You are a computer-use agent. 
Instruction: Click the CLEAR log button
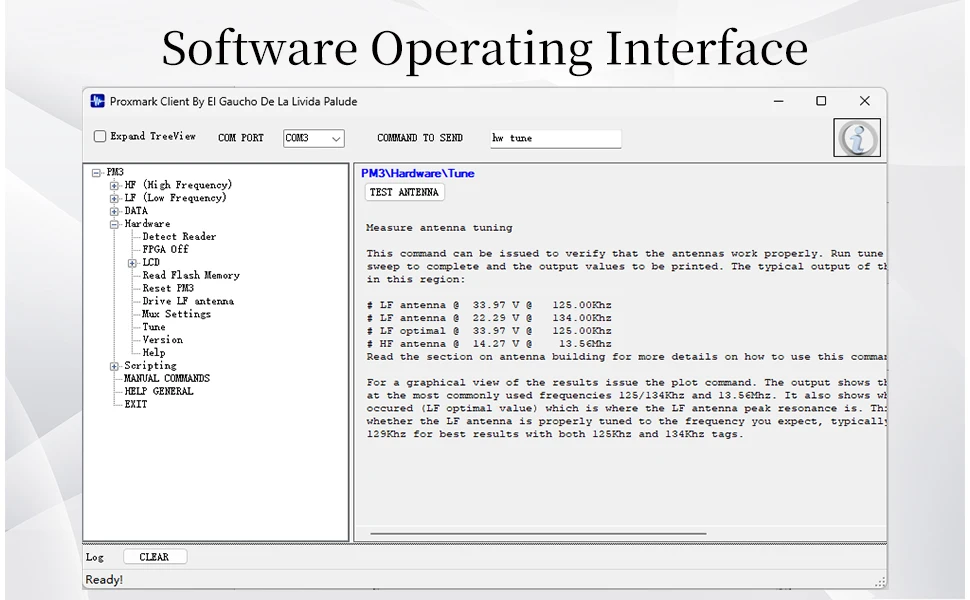tap(154, 557)
